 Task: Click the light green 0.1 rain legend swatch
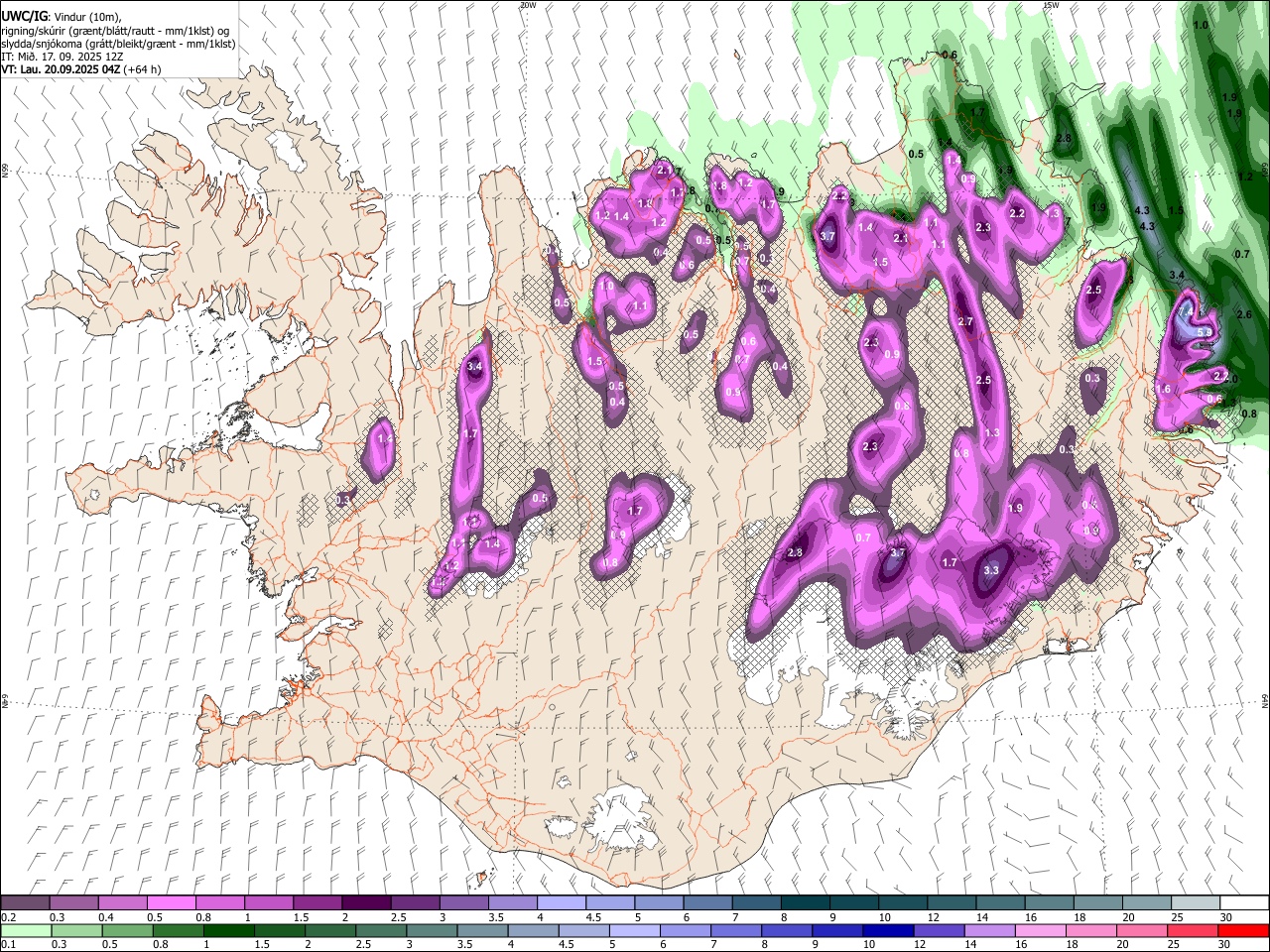[x=25, y=930]
